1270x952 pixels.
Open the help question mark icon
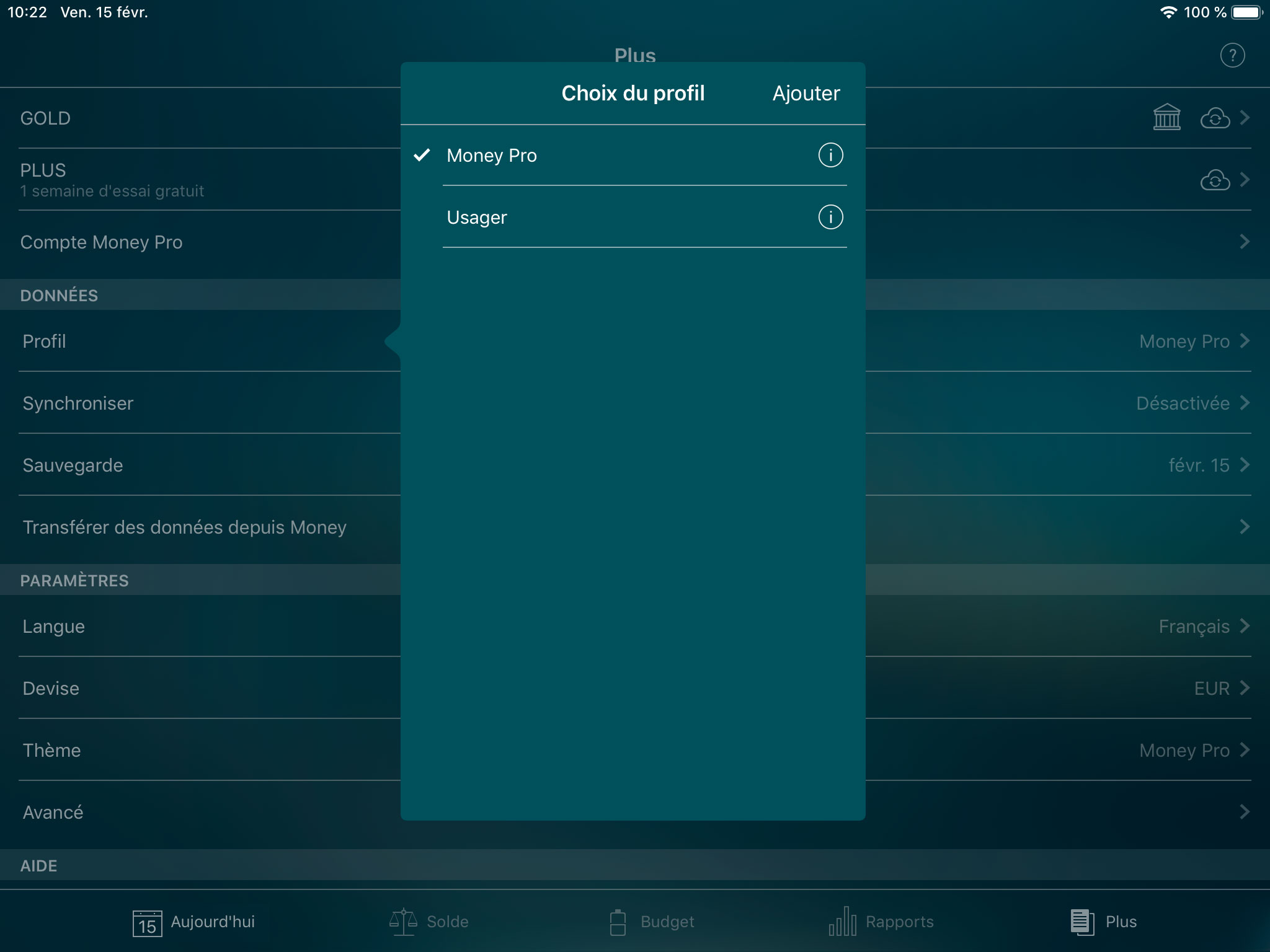pyautogui.click(x=1232, y=55)
